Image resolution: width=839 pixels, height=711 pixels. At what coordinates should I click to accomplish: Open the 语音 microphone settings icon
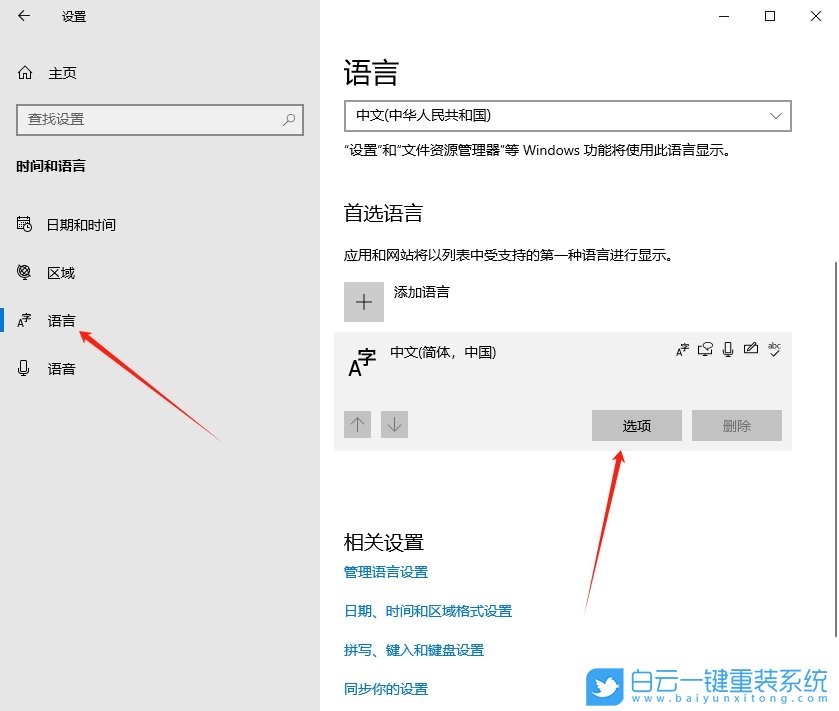(23, 368)
